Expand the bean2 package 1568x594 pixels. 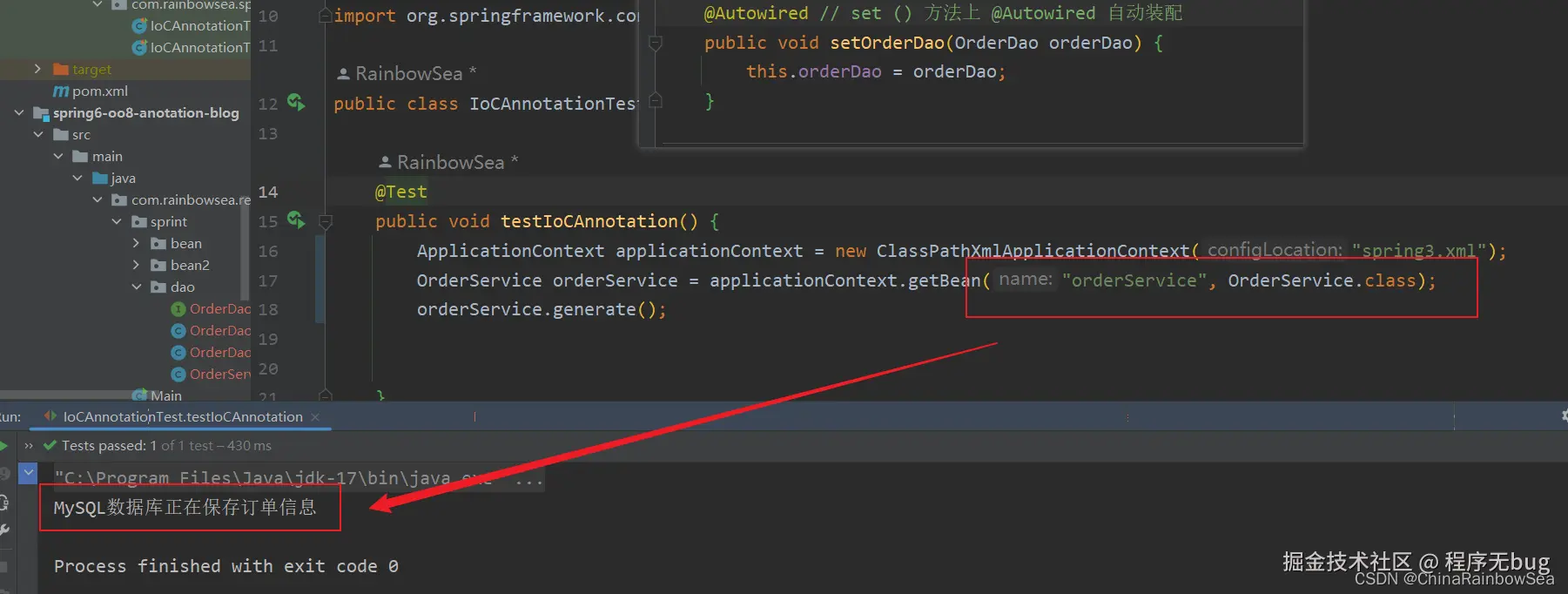(x=136, y=265)
